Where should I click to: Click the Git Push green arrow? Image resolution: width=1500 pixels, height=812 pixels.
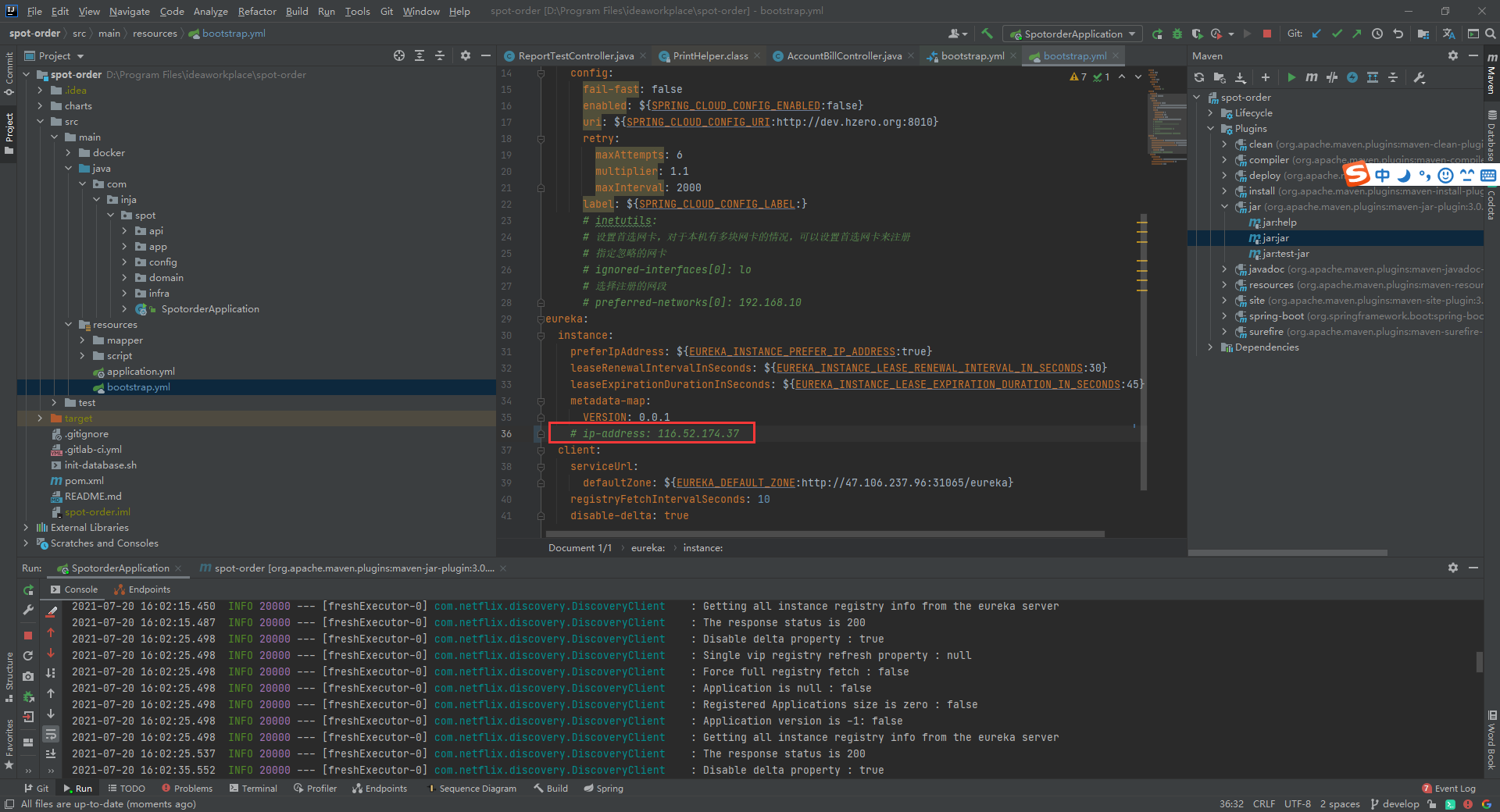(x=1356, y=34)
